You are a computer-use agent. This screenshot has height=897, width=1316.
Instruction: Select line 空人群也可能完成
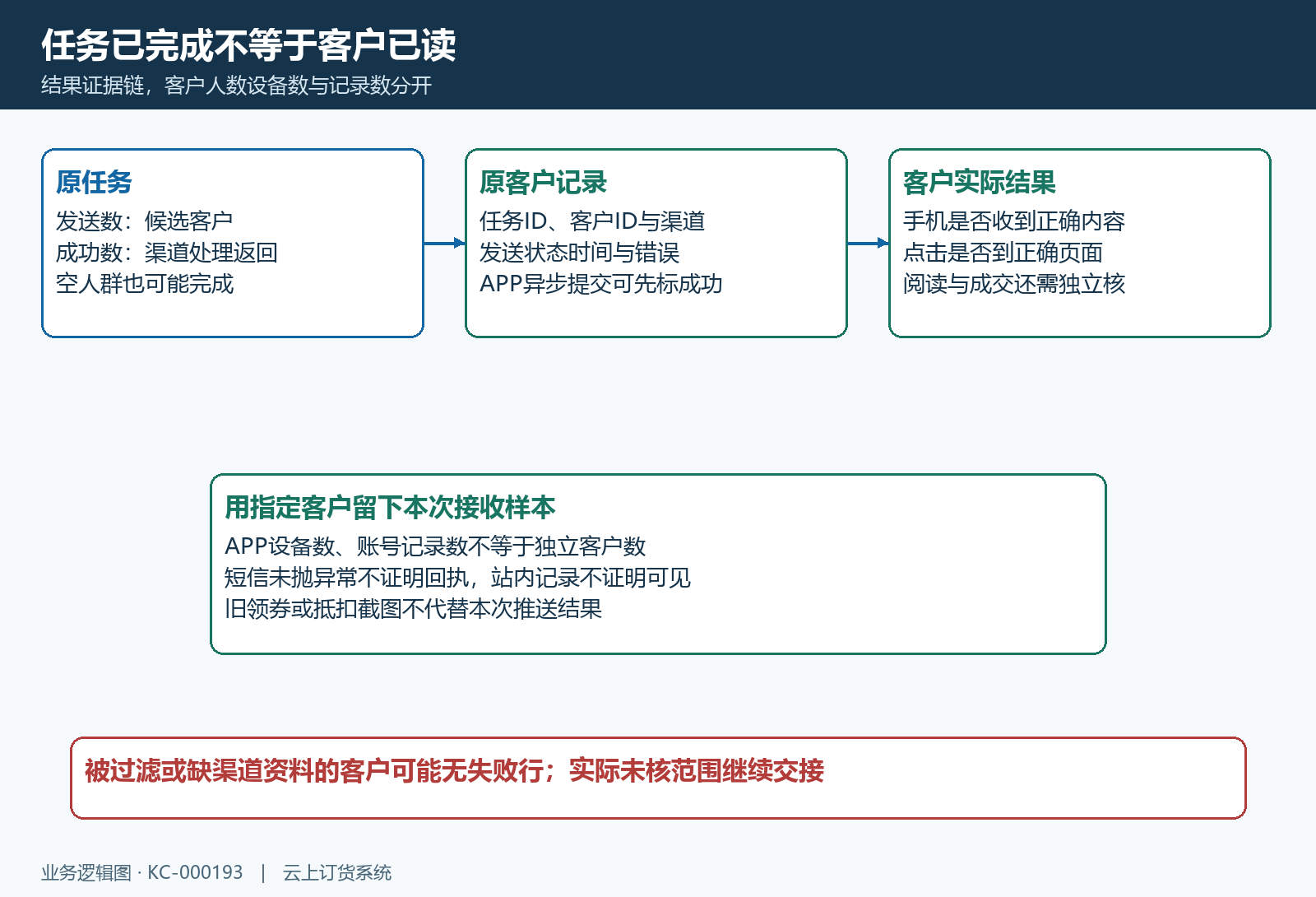click(x=145, y=284)
